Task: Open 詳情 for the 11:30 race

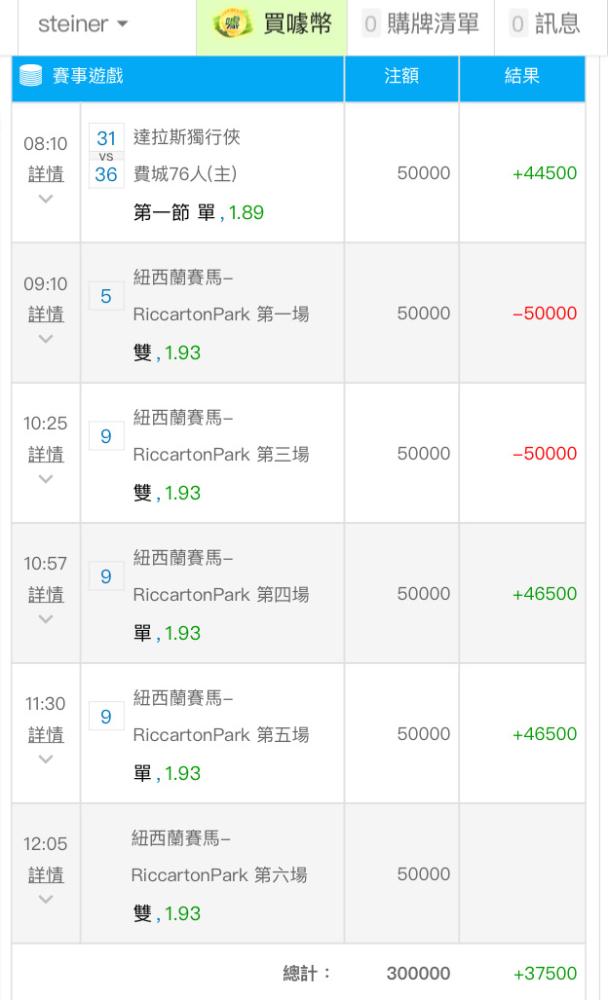Action: [x=46, y=735]
